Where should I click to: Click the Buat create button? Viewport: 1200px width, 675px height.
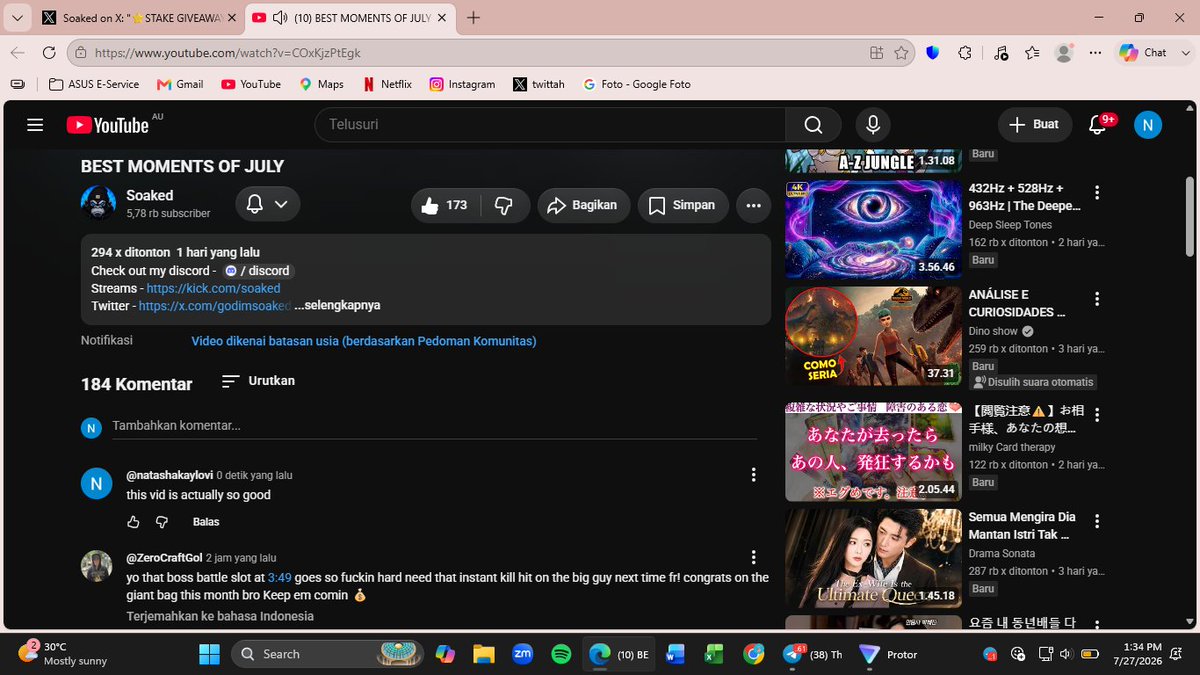tap(1035, 125)
